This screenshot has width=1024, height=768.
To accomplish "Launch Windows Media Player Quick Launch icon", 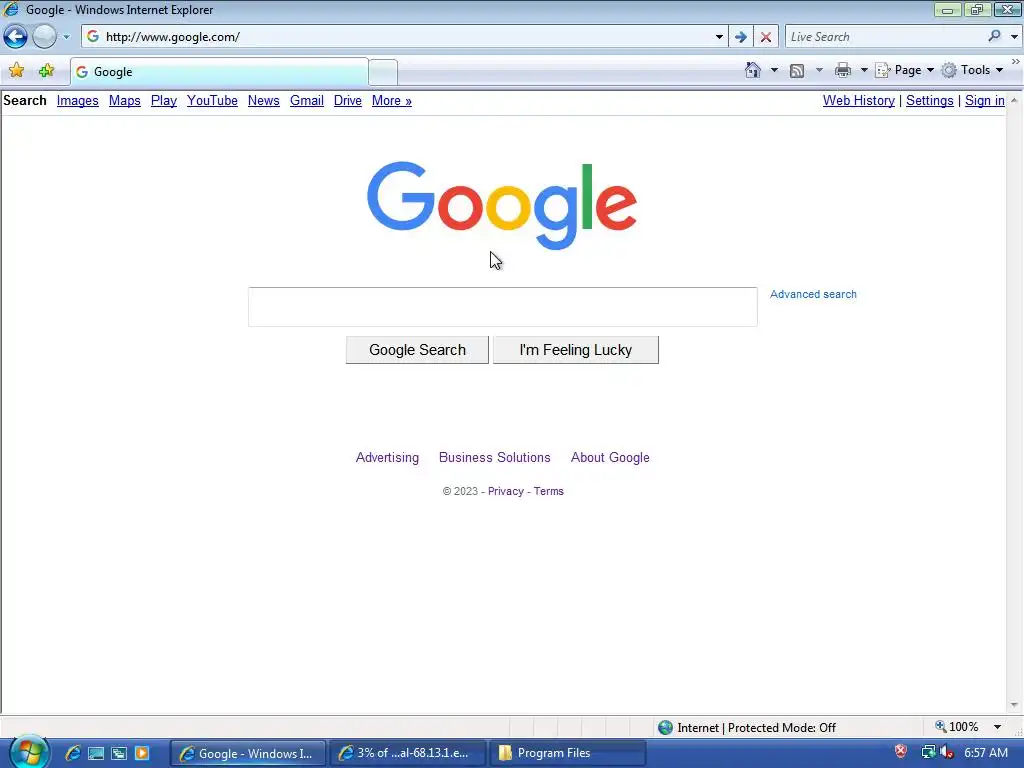I will [142, 753].
